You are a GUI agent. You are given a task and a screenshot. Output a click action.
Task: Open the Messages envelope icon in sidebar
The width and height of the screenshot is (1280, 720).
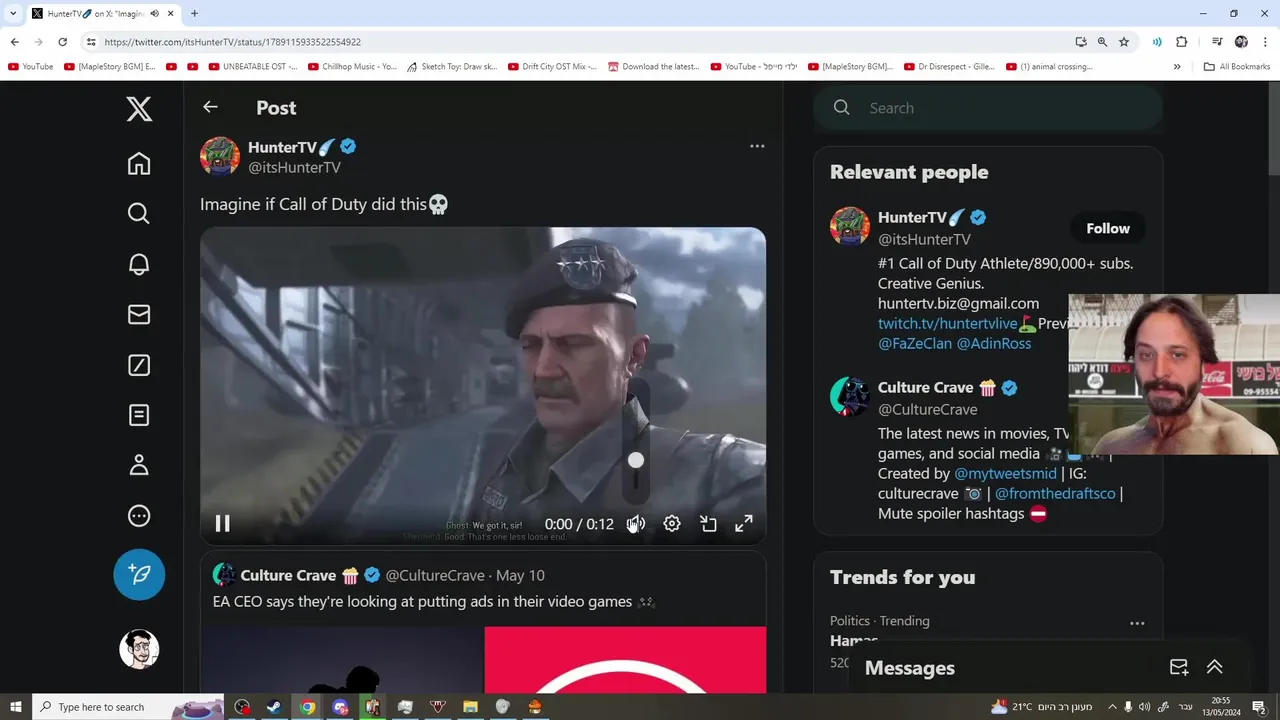click(x=139, y=314)
